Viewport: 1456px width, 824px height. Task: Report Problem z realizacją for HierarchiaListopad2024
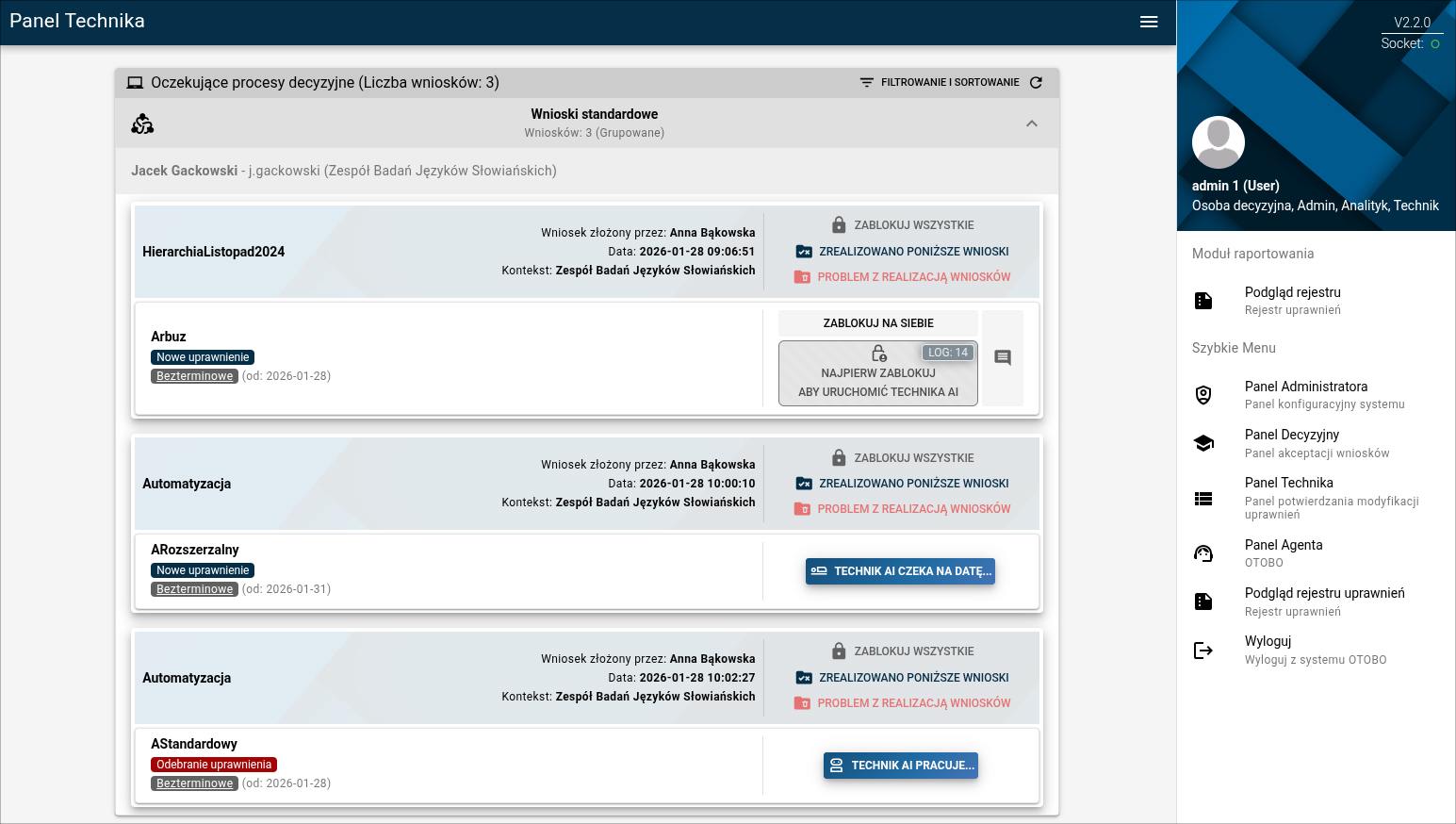pyautogui.click(x=902, y=277)
